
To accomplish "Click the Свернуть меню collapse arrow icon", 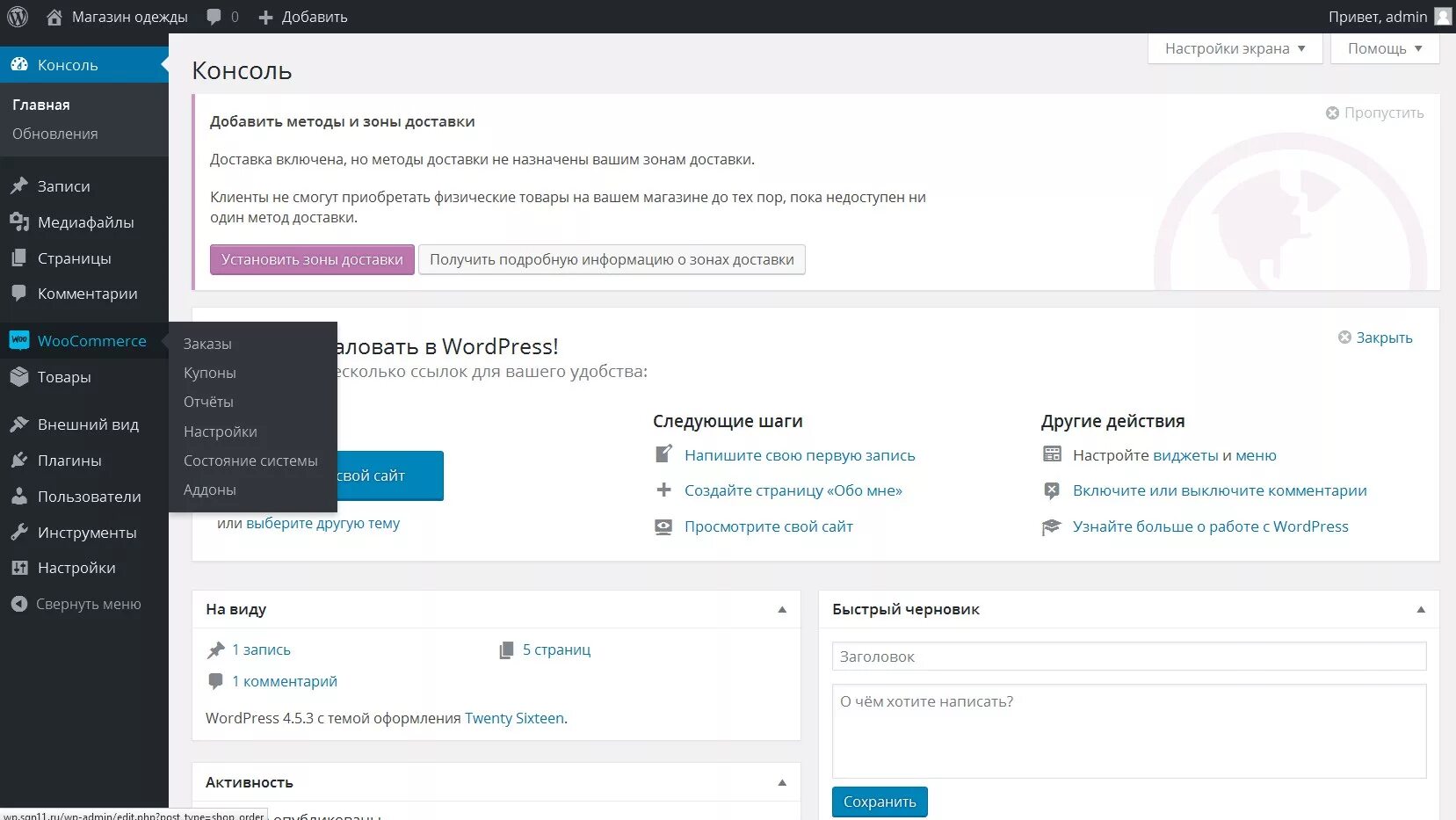I will coord(19,604).
